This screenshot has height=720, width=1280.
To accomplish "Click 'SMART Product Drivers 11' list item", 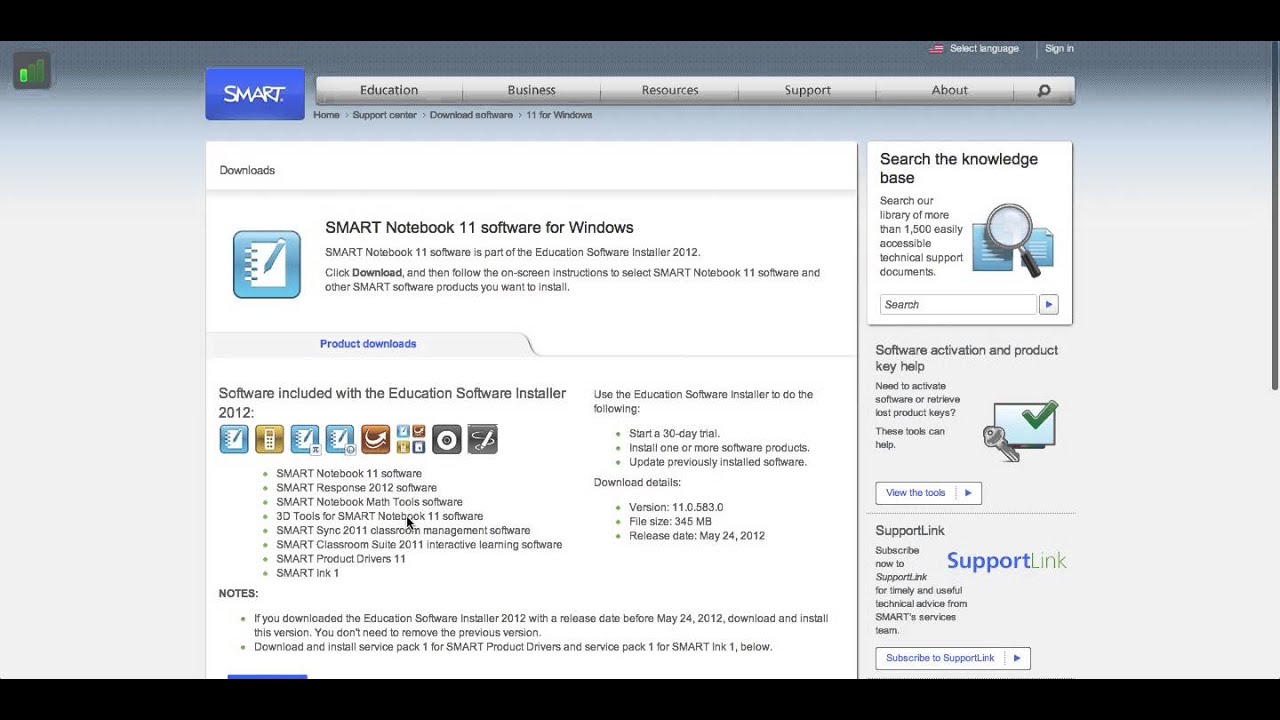I will pos(341,559).
